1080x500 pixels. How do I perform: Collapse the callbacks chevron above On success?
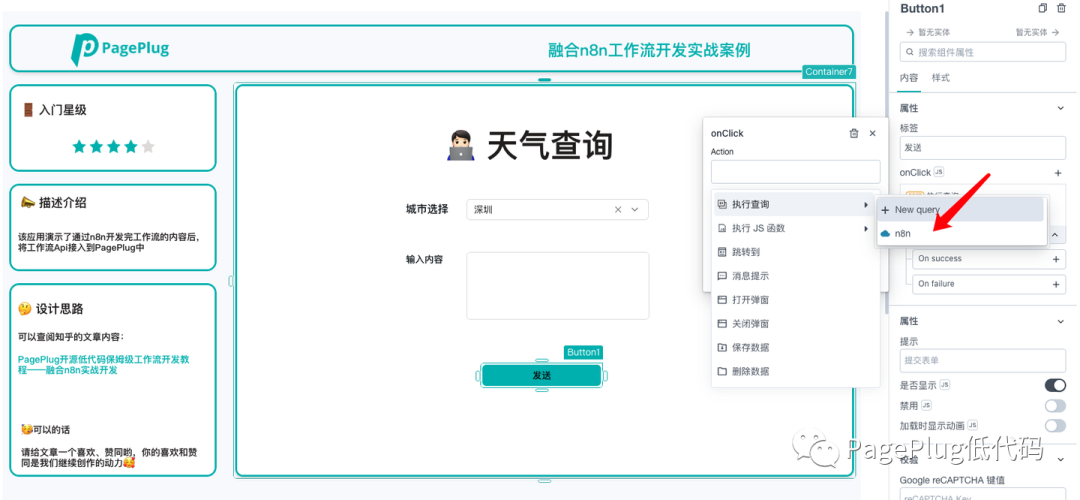(1056, 236)
